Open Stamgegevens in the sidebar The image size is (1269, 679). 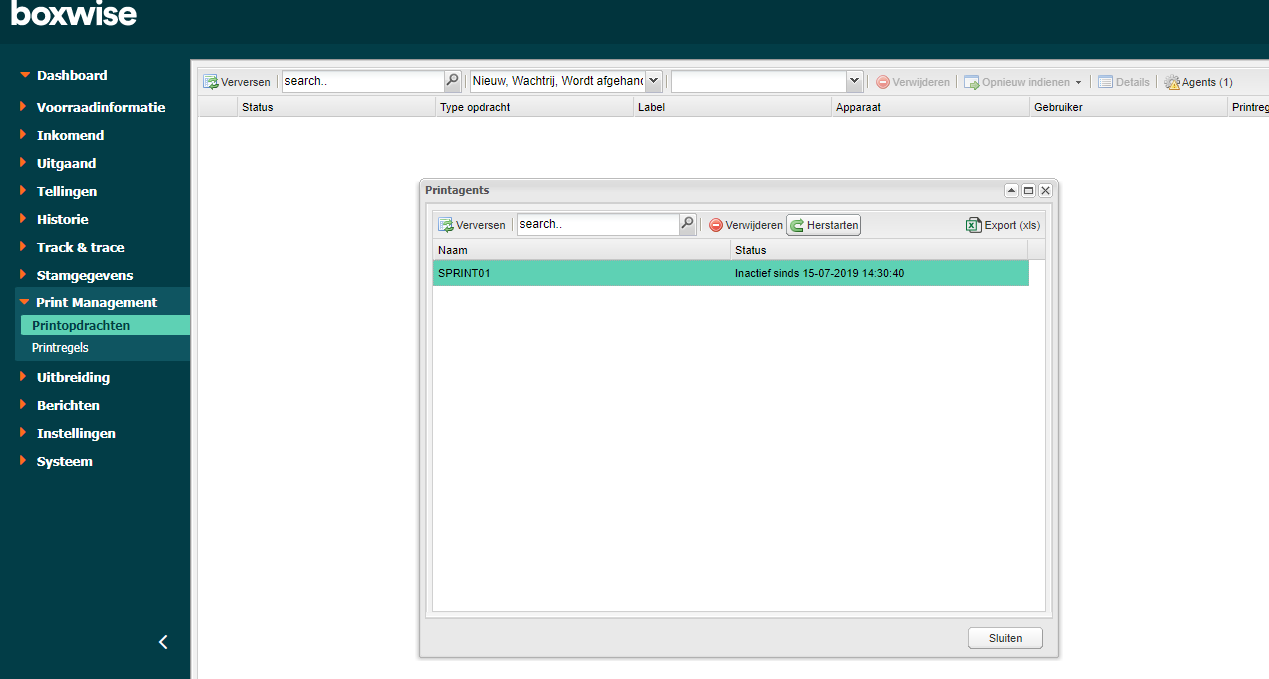84,275
